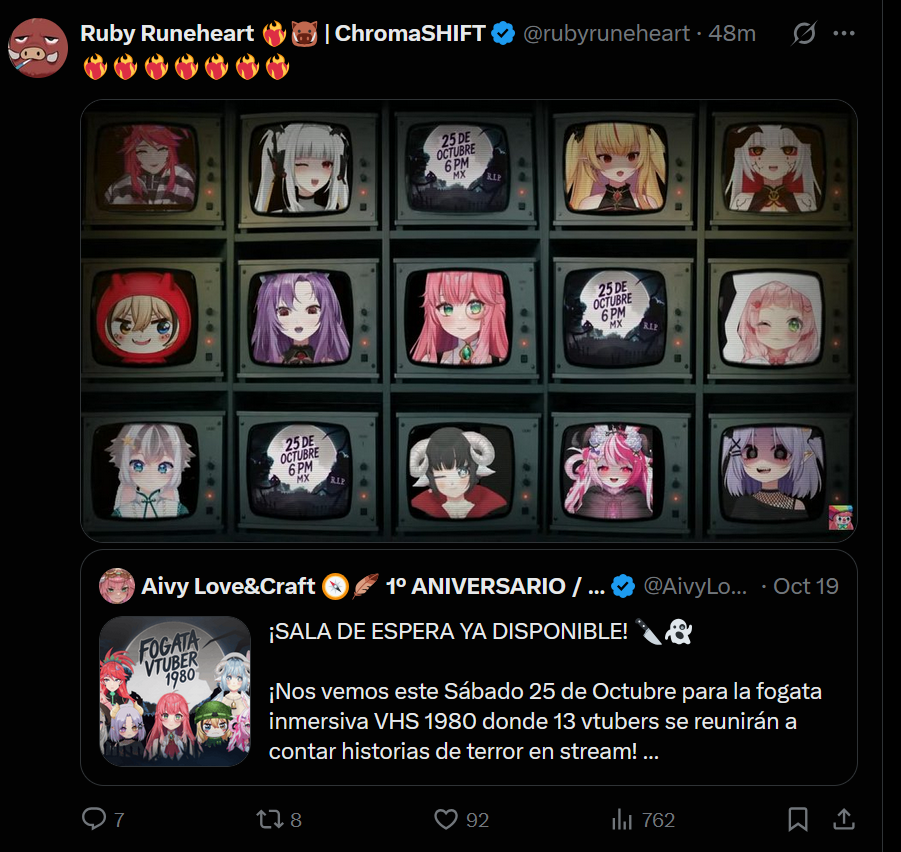Open Ruby Runeheart's verified blue badge

point(503,33)
